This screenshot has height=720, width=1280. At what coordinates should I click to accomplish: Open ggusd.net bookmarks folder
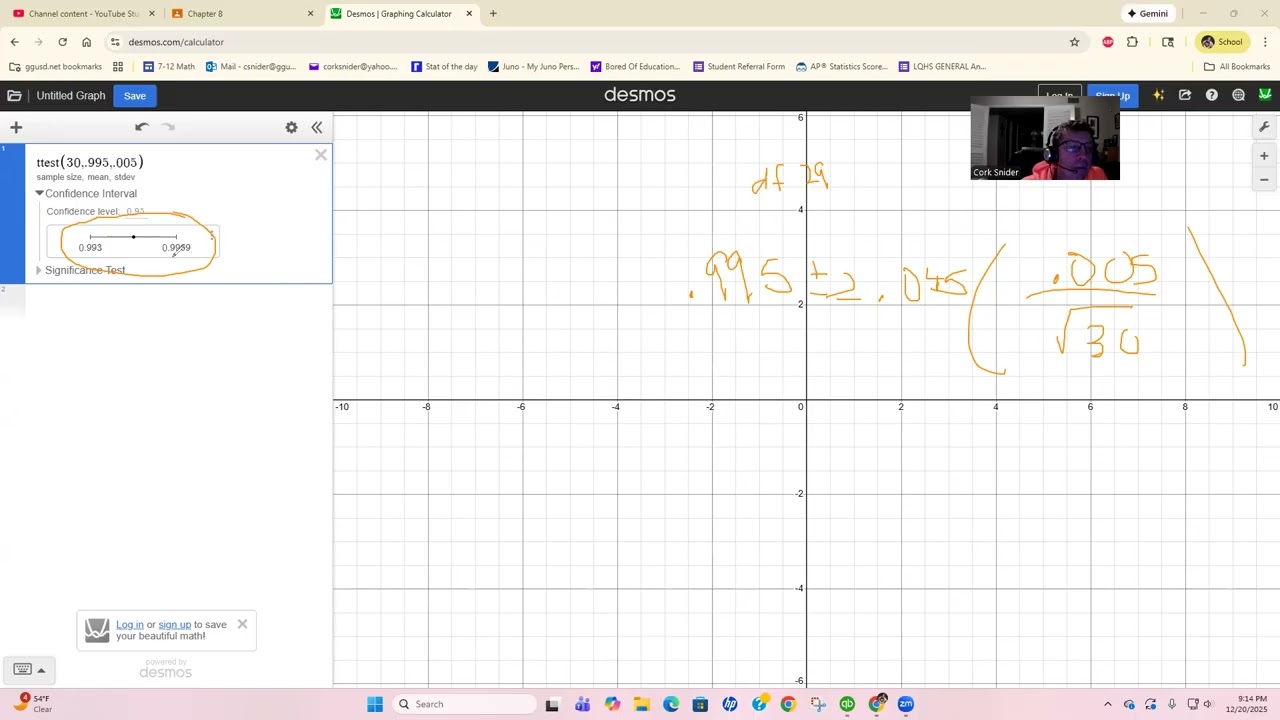pyautogui.click(x=56, y=67)
